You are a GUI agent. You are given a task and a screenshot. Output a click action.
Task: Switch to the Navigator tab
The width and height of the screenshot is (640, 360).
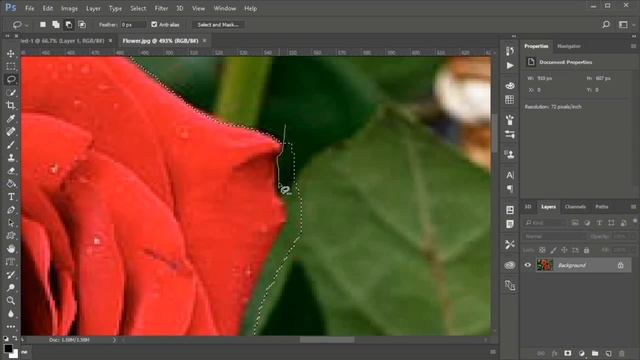tap(569, 46)
